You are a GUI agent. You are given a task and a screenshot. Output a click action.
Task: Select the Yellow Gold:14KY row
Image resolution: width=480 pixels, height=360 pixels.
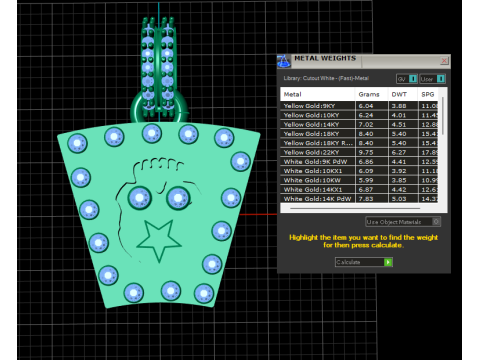[359, 125]
